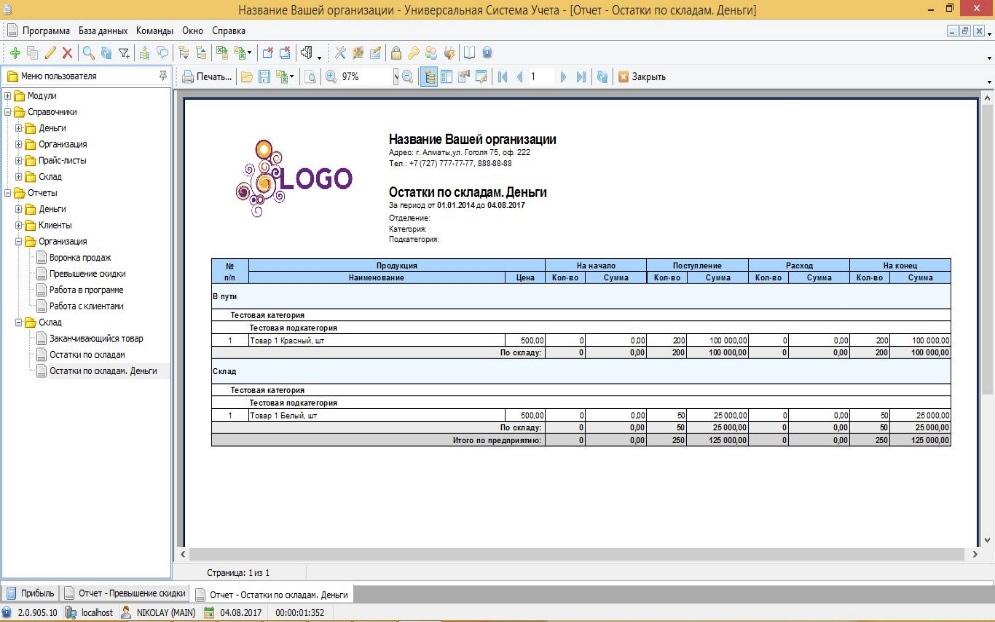Viewport: 995px width, 622px height.
Task: Open filter settings with the funnel icon
Action: [x=124, y=53]
